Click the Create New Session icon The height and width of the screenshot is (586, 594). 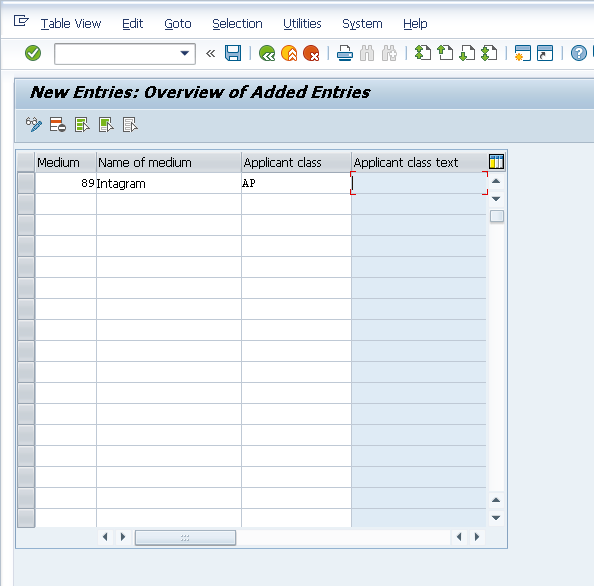(x=522, y=53)
